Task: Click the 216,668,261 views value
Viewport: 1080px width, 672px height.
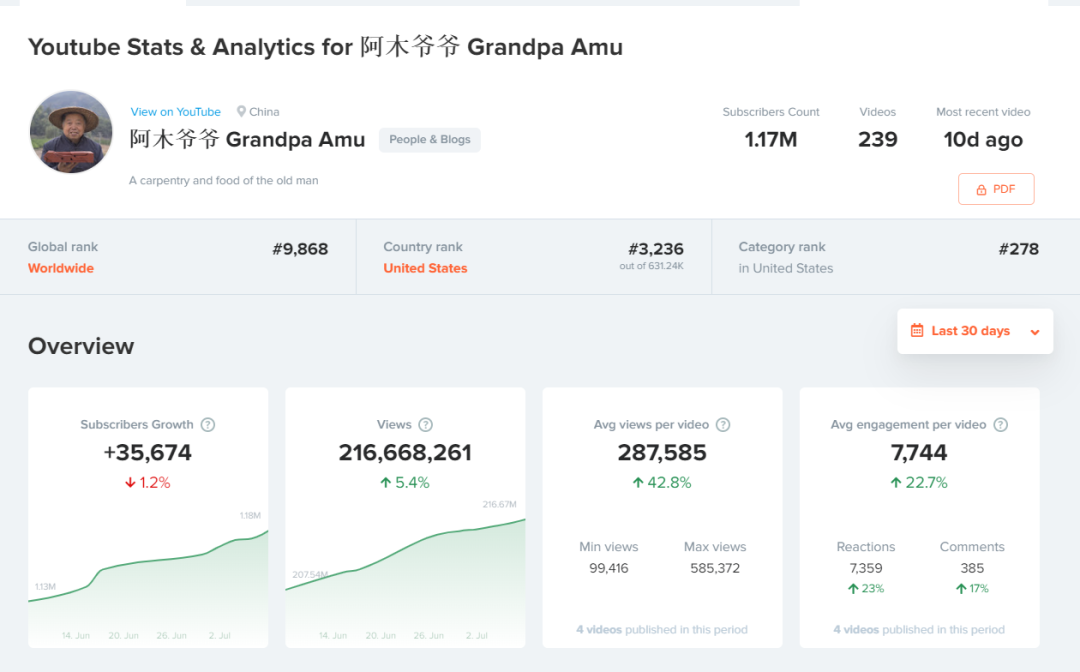Action: click(405, 453)
